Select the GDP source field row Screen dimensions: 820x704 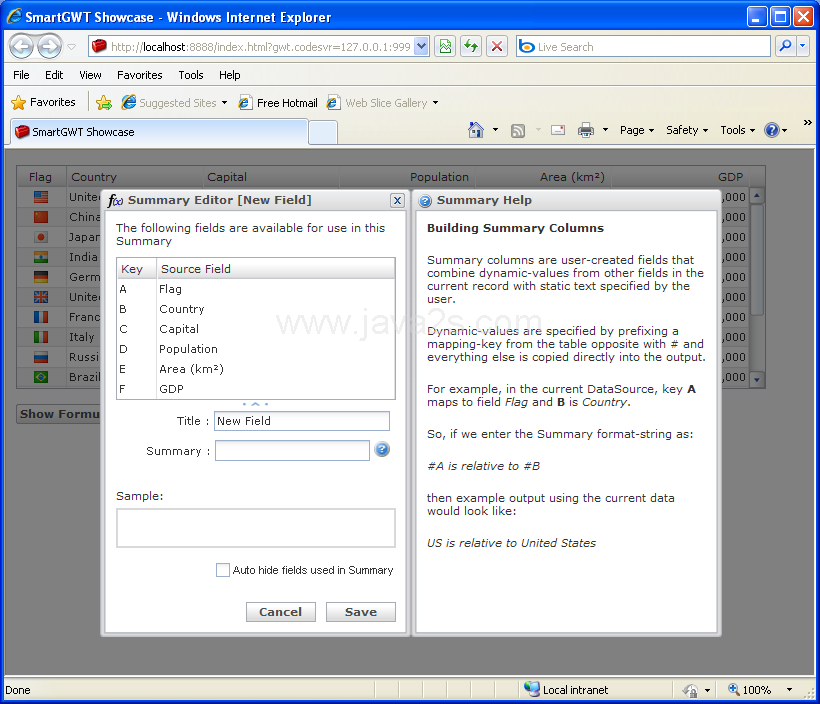[x=256, y=389]
